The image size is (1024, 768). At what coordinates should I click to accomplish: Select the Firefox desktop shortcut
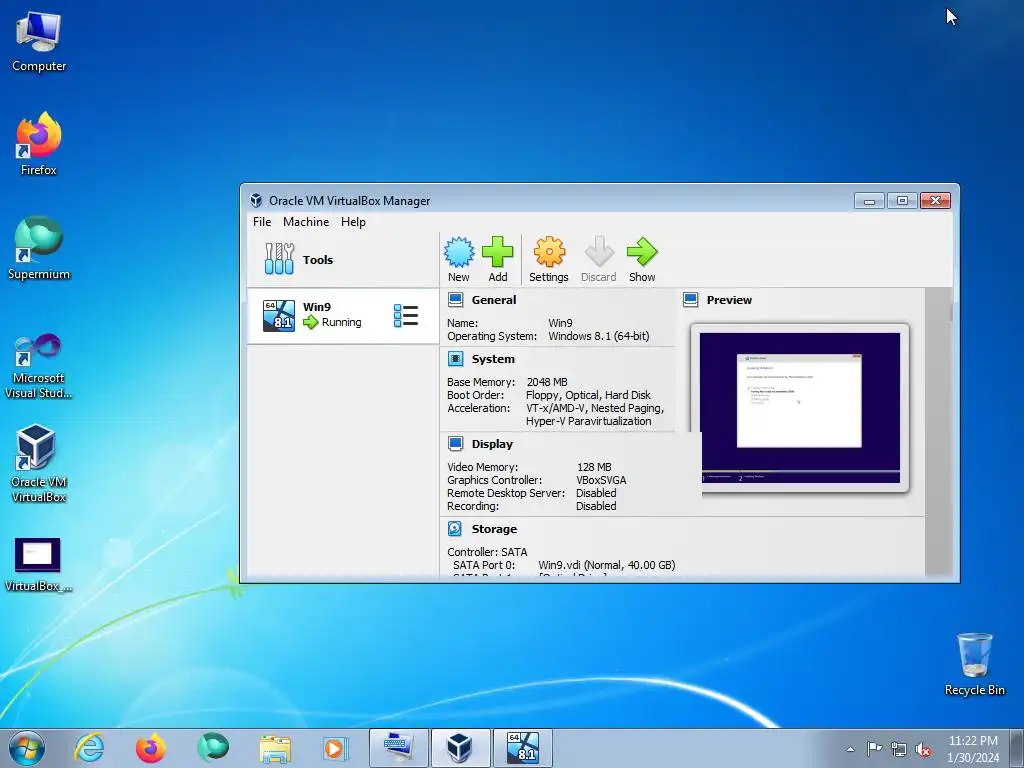click(x=39, y=144)
